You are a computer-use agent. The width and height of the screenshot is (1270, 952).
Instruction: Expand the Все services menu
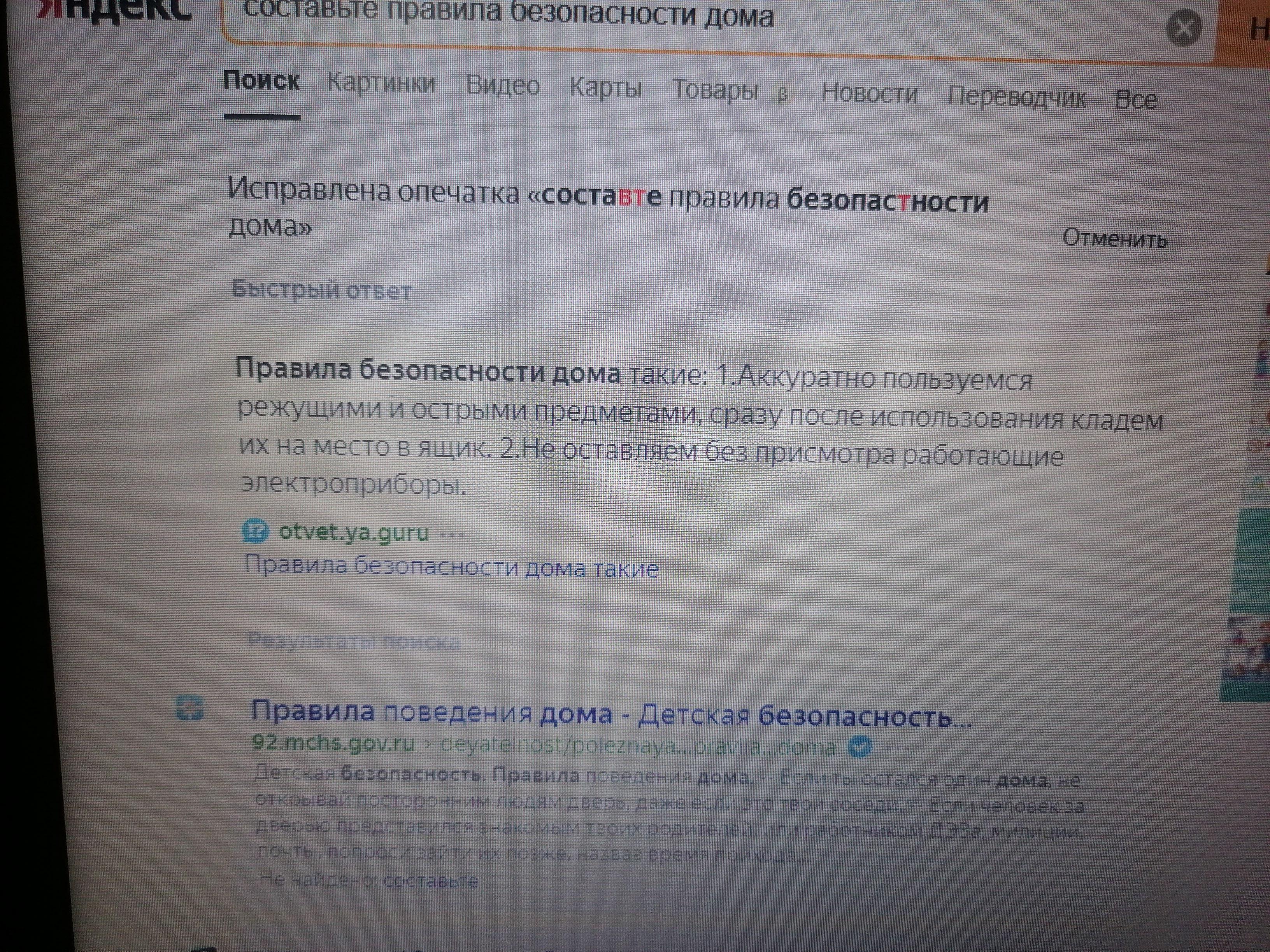1136,100
